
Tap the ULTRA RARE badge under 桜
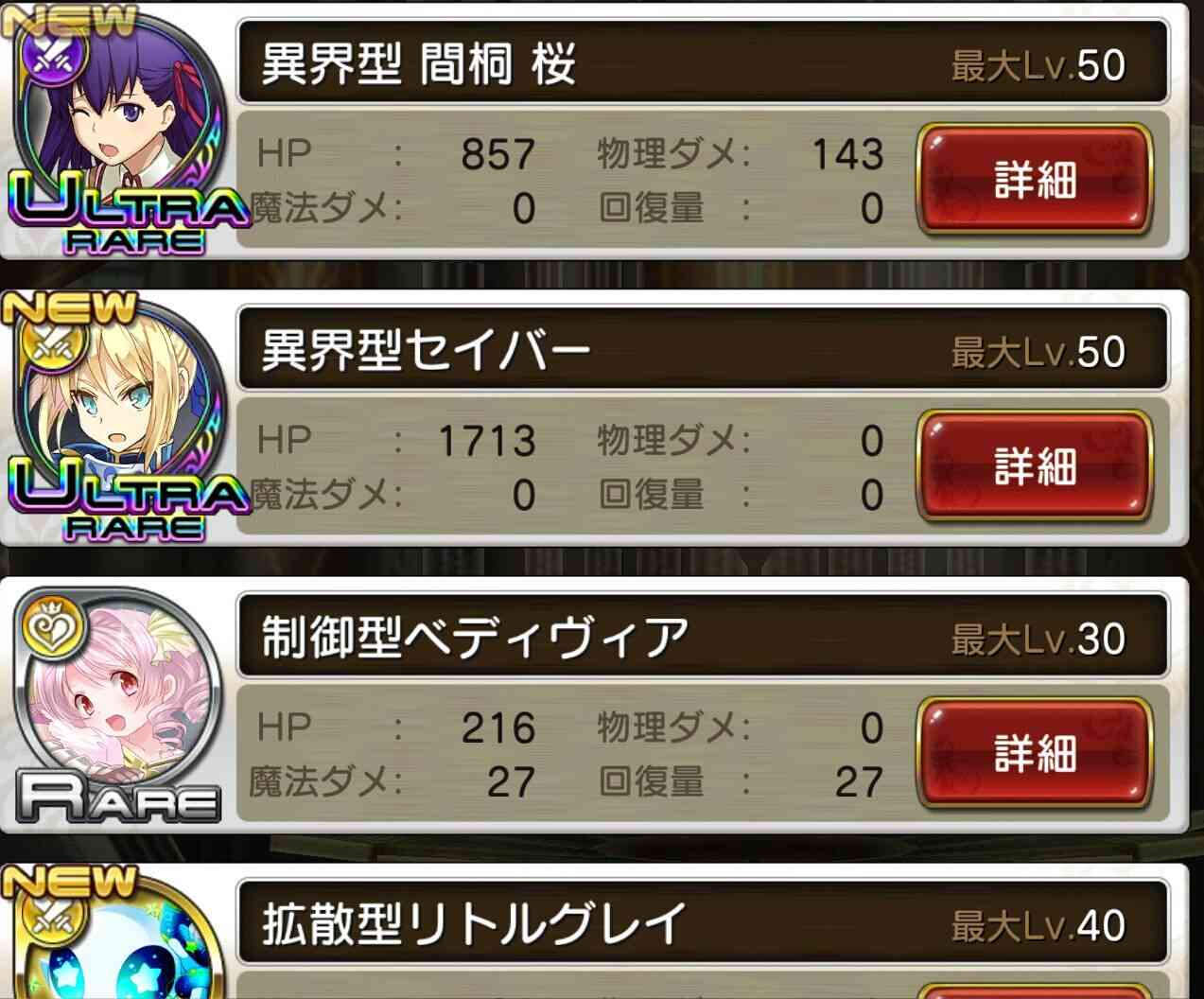click(132, 218)
